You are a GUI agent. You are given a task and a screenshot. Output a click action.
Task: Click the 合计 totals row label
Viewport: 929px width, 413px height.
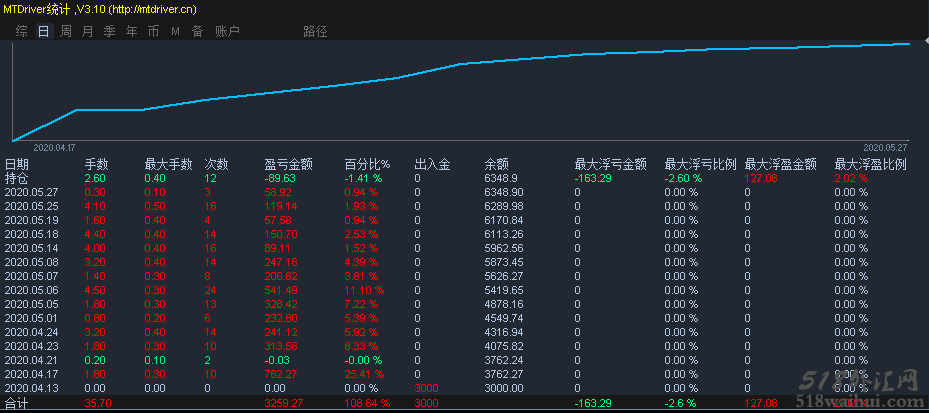(17, 403)
